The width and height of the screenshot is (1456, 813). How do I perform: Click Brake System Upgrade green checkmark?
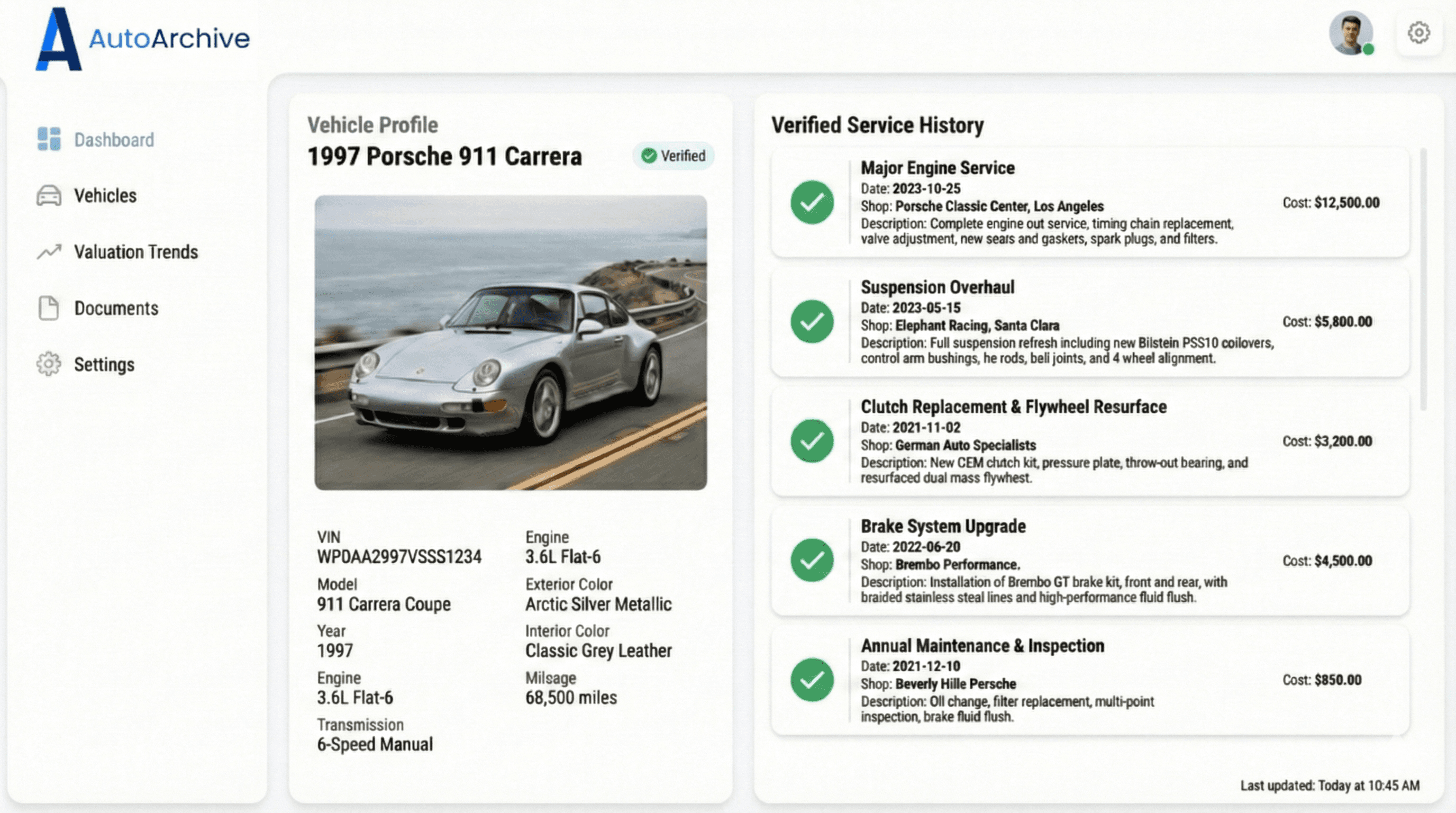pyautogui.click(x=812, y=561)
